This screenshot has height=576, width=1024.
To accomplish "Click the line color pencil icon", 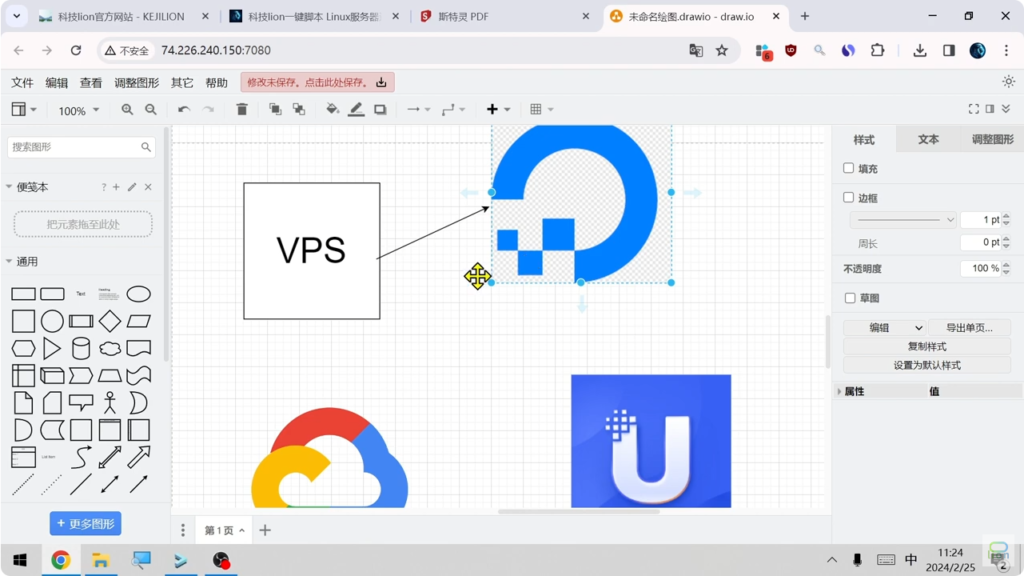I will pyautogui.click(x=356, y=110).
